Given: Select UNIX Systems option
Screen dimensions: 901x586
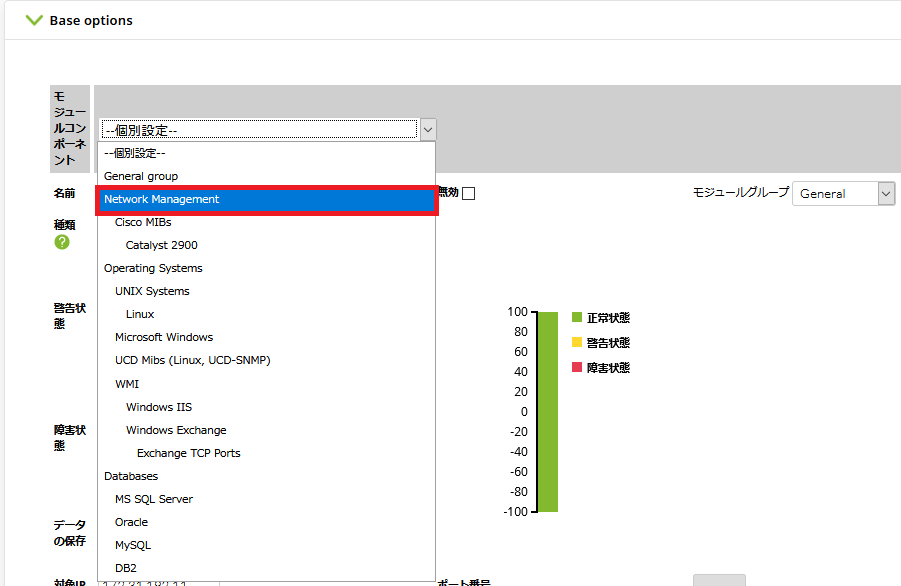Looking at the screenshot, I should (266, 291).
